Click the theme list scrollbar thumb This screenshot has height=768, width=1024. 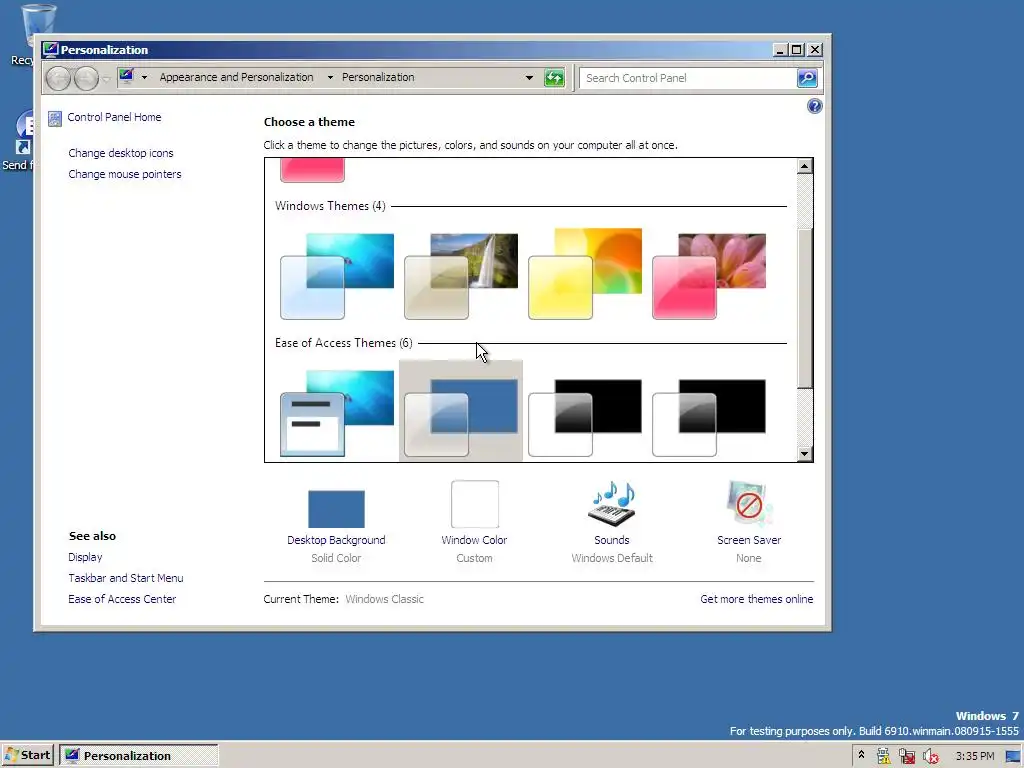(x=805, y=308)
